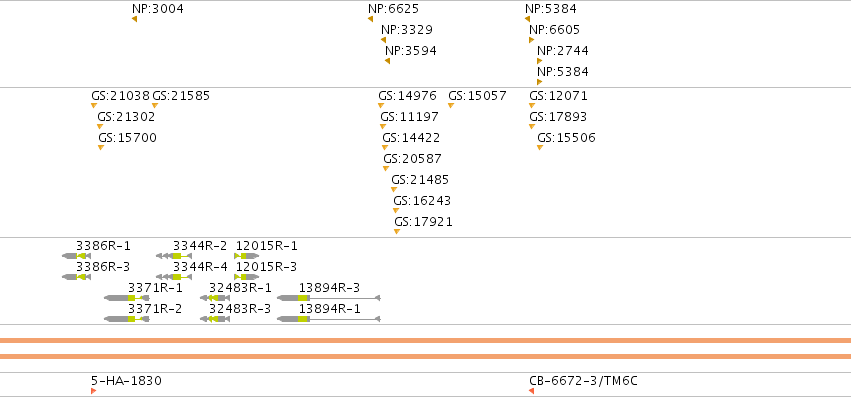Select the GS:17893 label
Image resolution: width=851 pixels, height=397 pixels.
pos(558,117)
